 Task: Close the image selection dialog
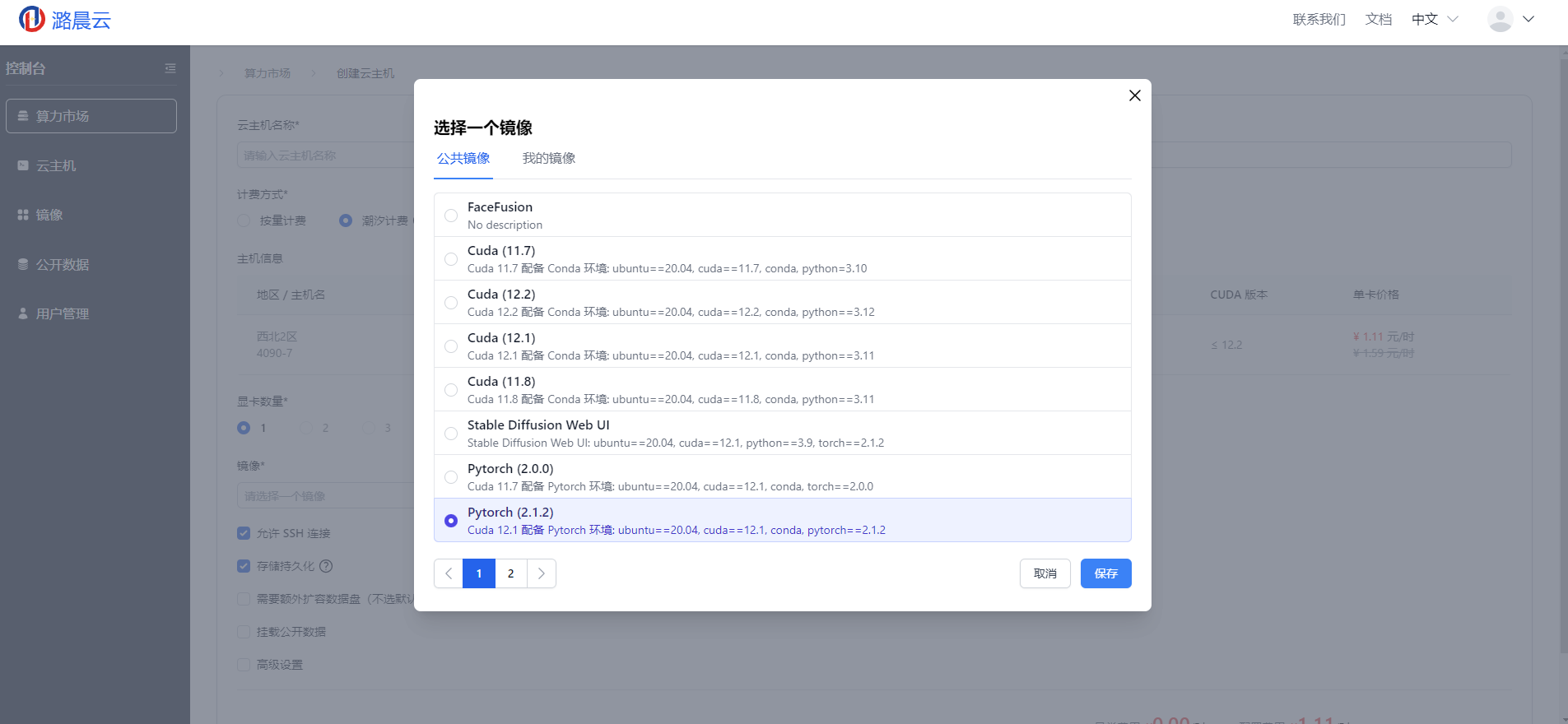click(x=1134, y=95)
